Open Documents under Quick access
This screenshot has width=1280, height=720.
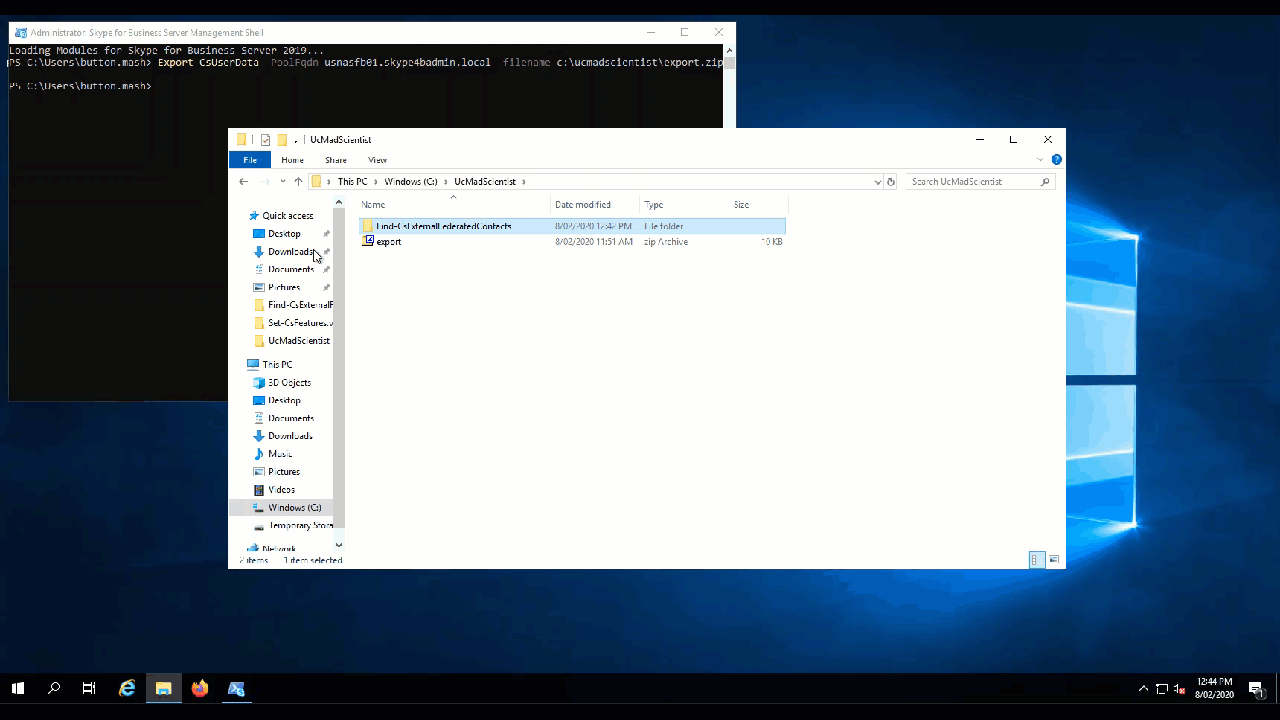[x=291, y=270]
